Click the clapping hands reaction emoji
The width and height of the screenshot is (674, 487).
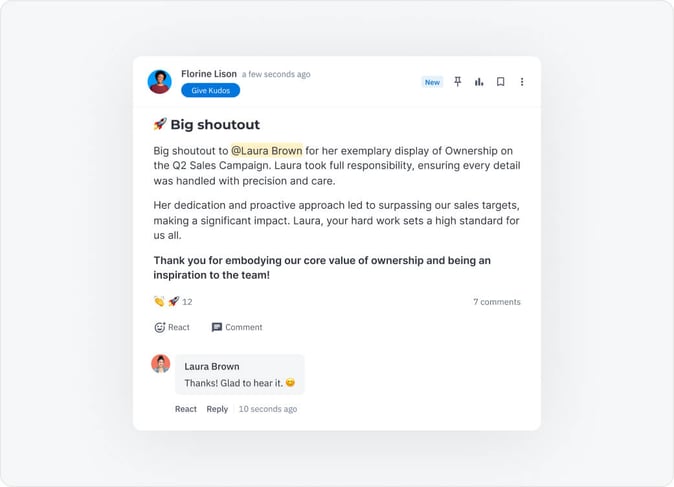pos(159,301)
